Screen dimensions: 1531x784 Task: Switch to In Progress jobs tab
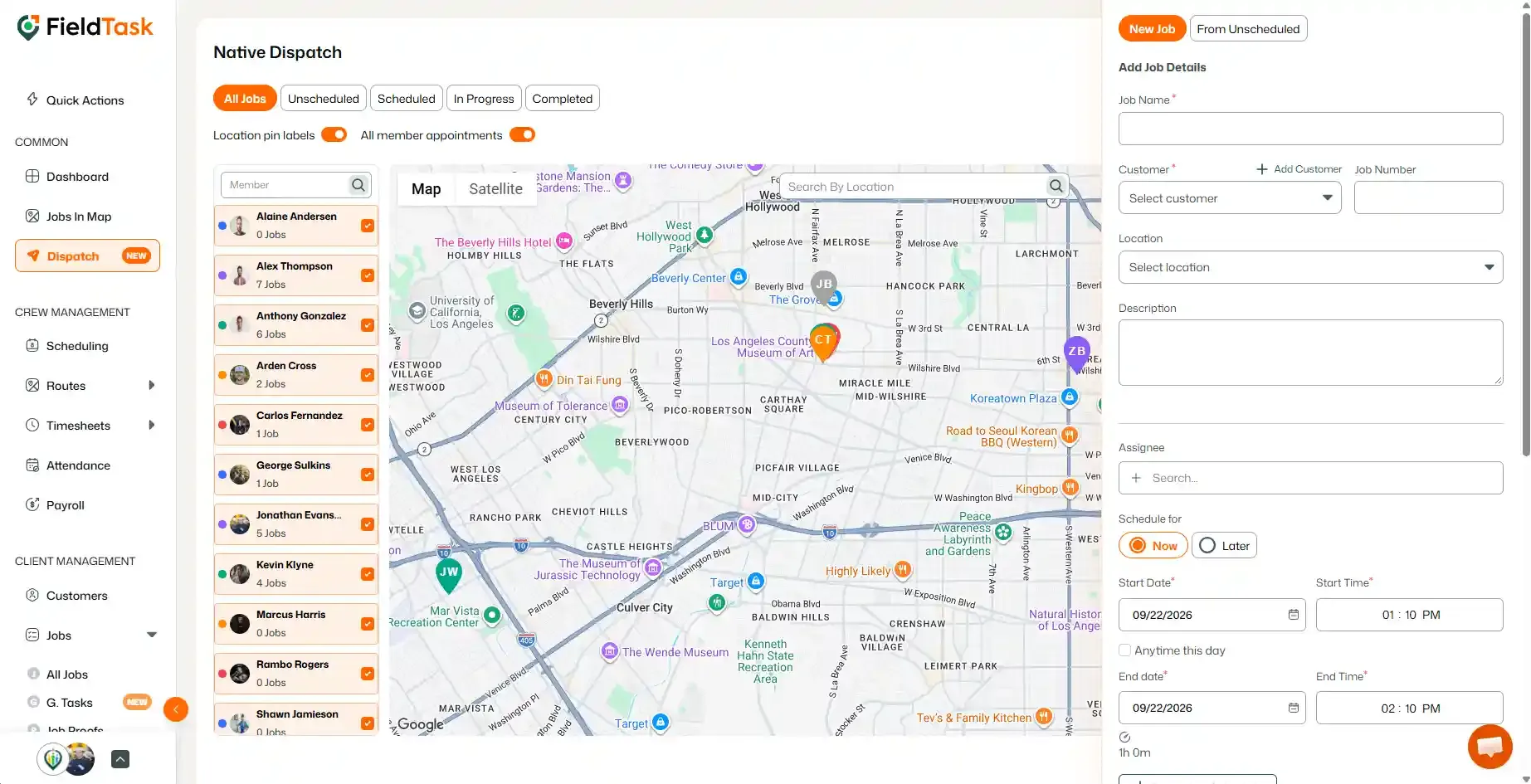(484, 98)
